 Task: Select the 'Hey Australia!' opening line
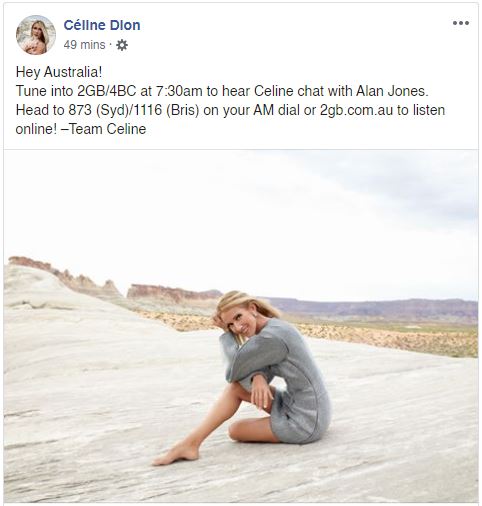[x=59, y=72]
